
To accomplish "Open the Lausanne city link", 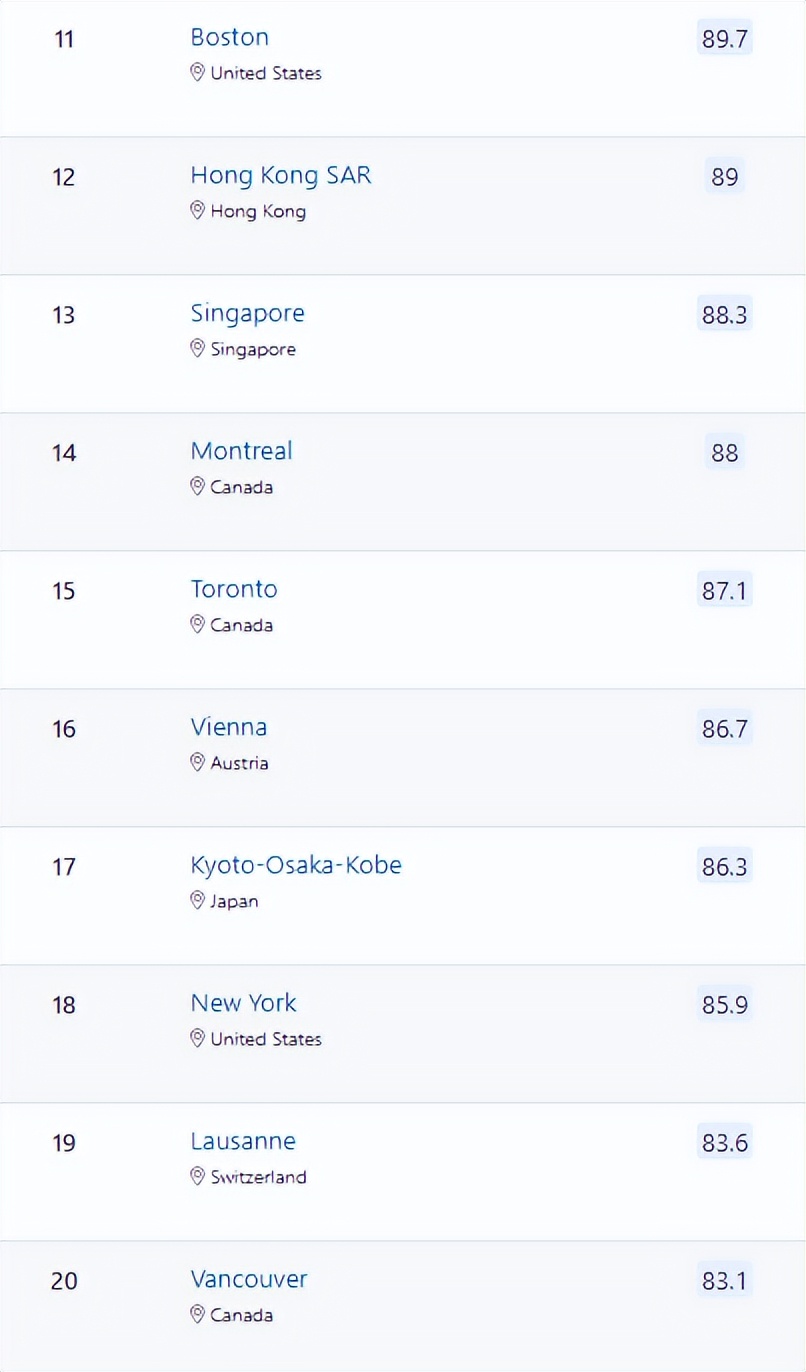I will click(243, 1141).
